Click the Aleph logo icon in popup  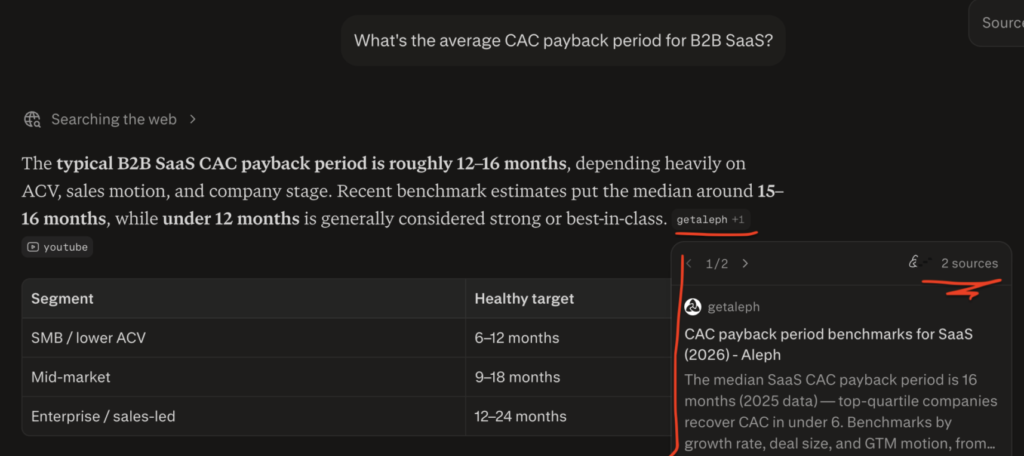click(693, 306)
